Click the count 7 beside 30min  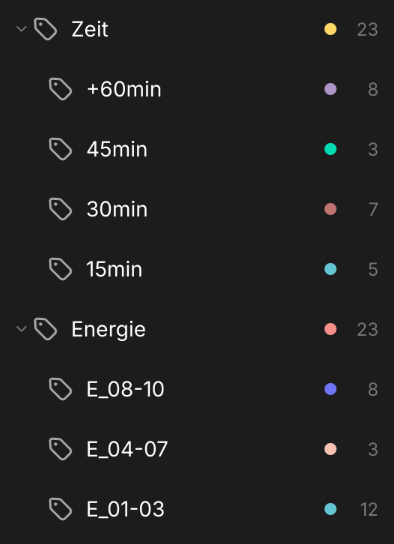click(373, 210)
